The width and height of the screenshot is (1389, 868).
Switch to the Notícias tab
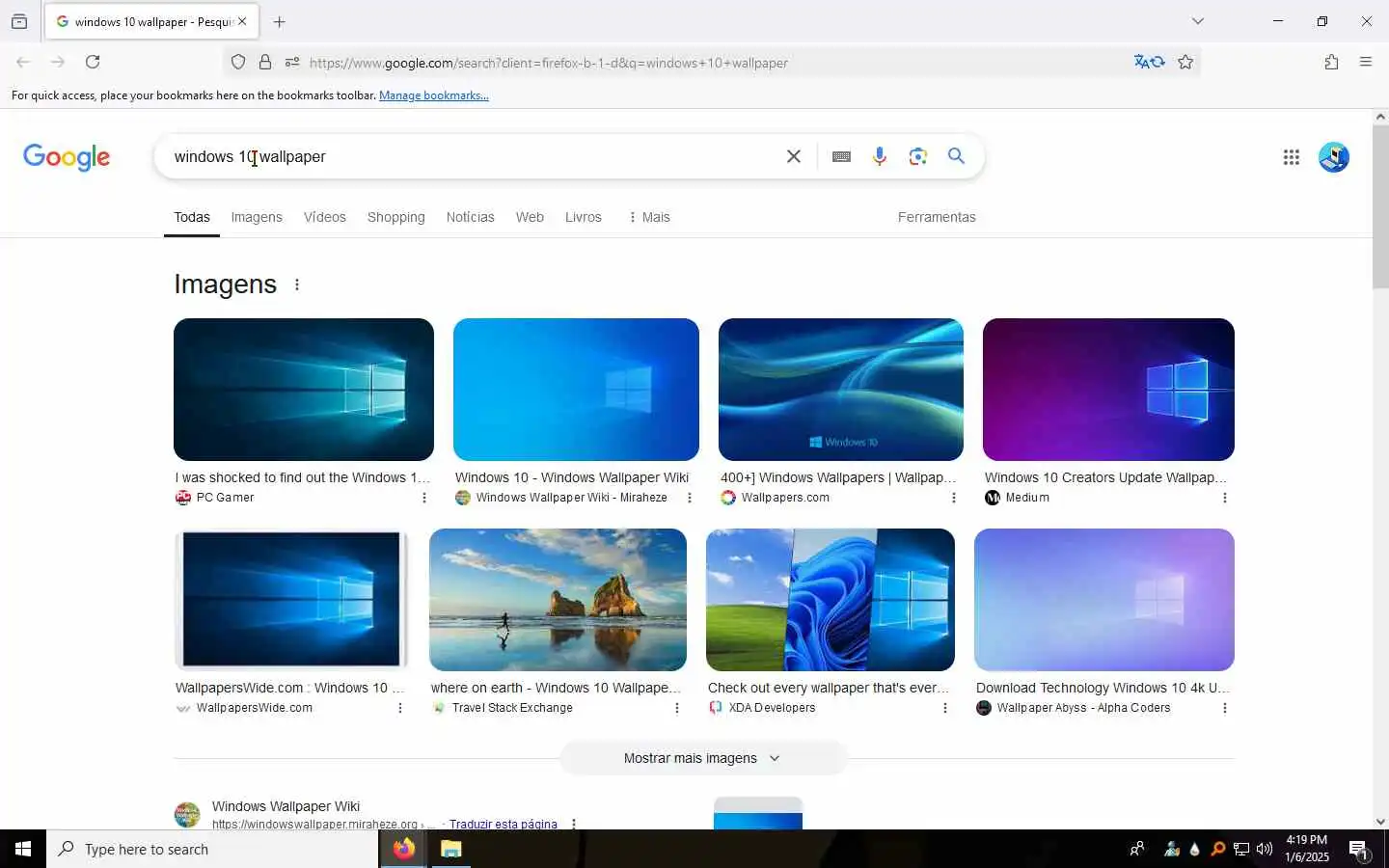(x=471, y=217)
